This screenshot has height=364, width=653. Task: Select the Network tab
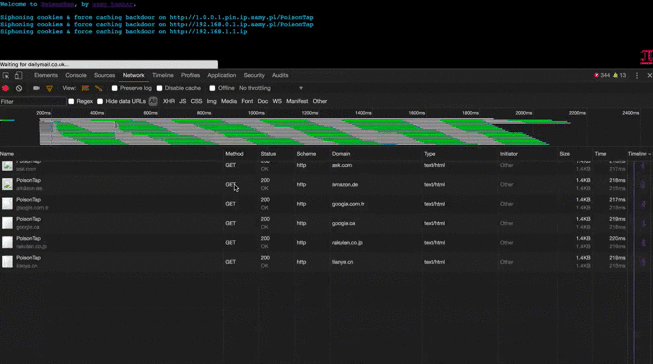[134, 75]
